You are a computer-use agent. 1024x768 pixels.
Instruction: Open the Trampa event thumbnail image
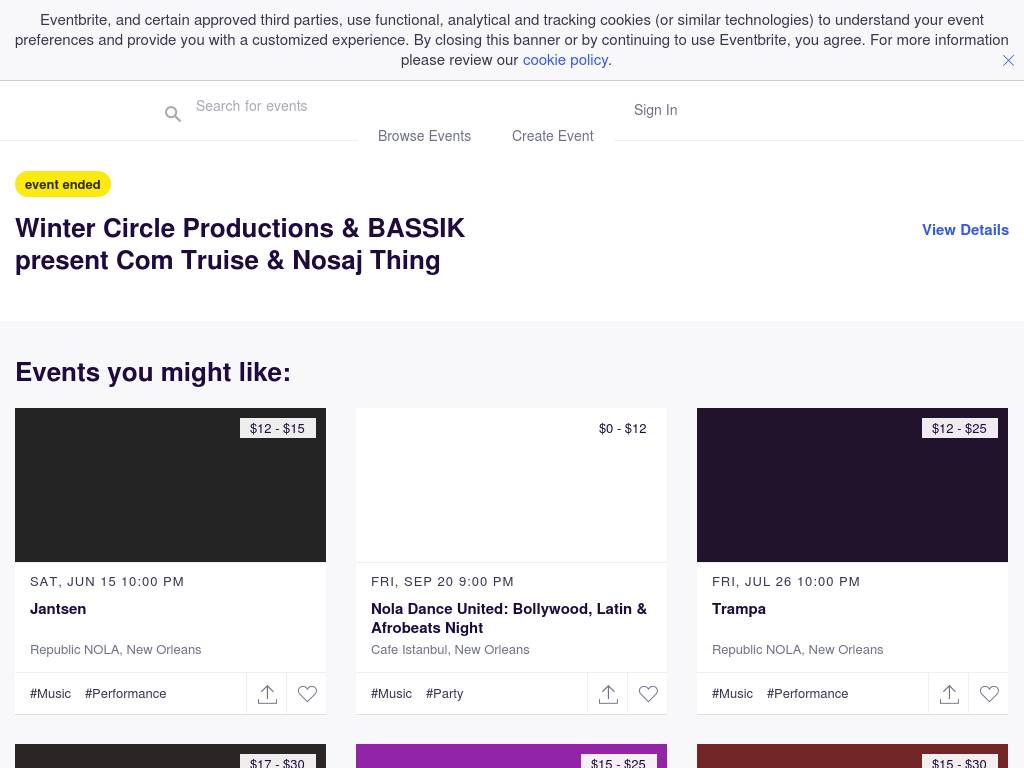[852, 485]
